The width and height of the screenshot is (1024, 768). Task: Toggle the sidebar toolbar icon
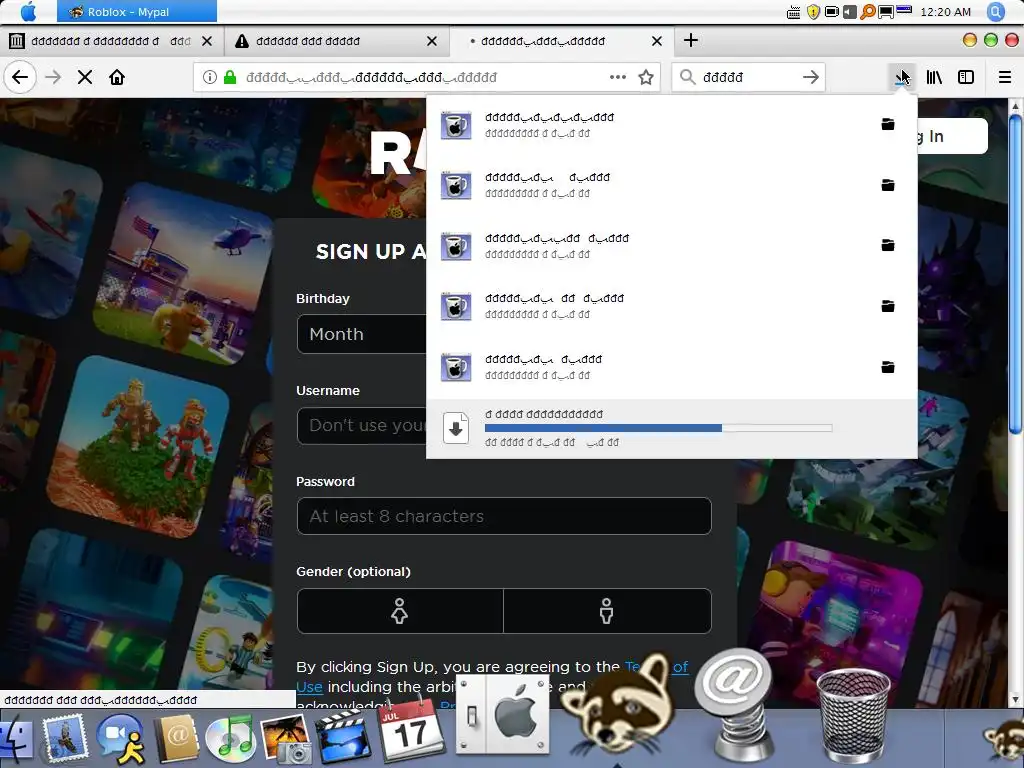point(966,78)
